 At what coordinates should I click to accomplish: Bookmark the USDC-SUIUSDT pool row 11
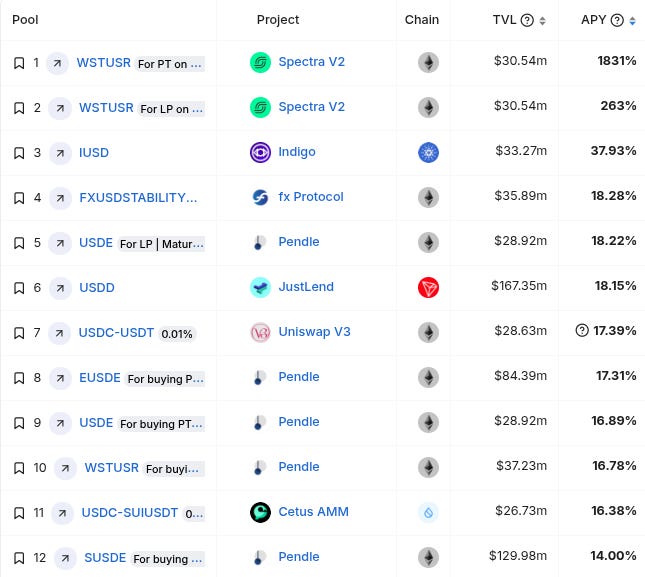coord(19,513)
